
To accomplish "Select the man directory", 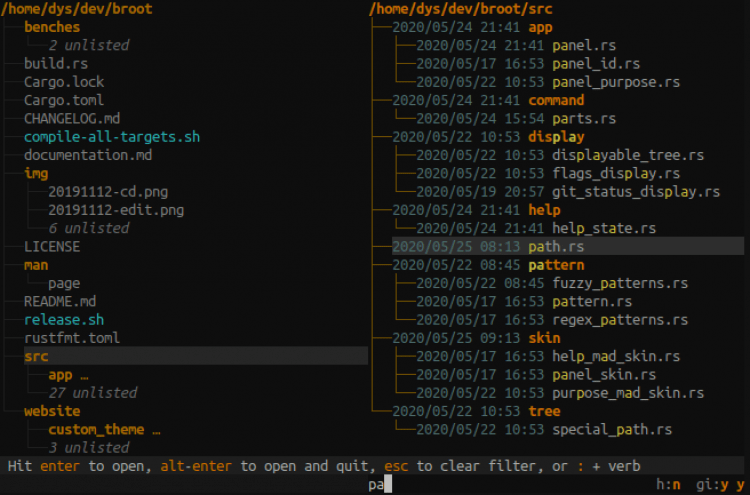I will coord(36,265).
